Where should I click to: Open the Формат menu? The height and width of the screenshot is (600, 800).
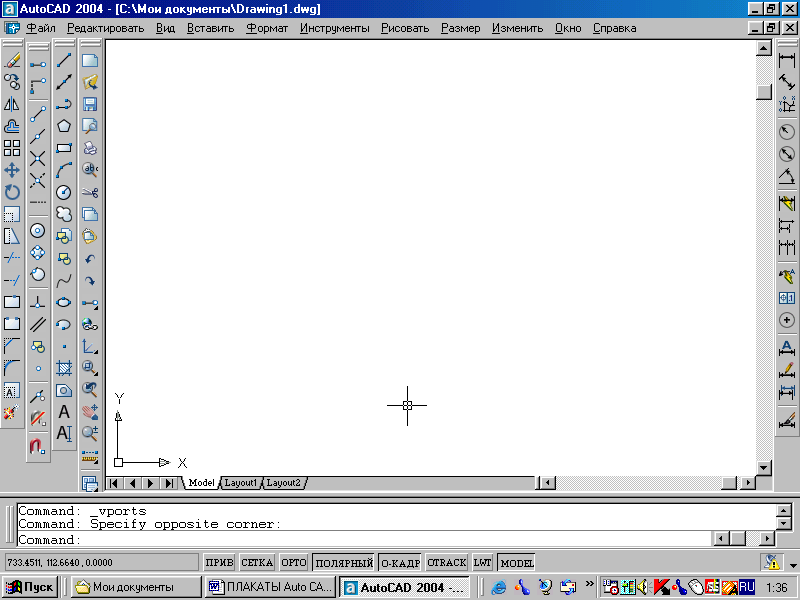coord(267,28)
